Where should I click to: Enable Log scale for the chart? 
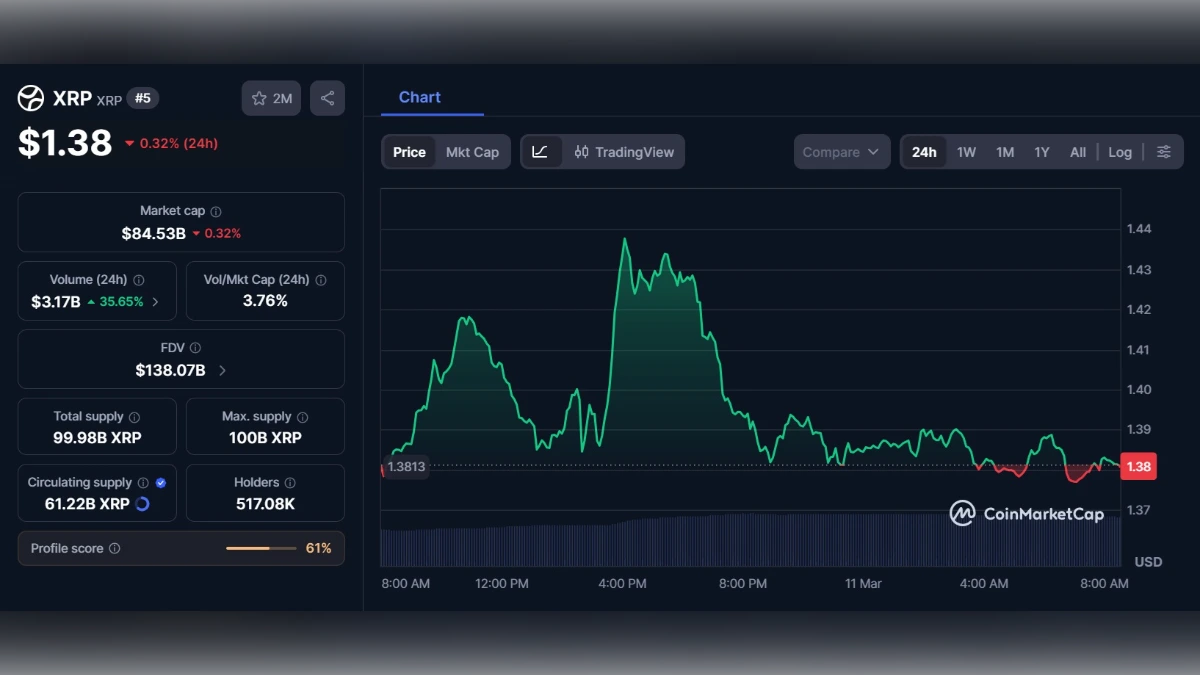pos(1119,151)
